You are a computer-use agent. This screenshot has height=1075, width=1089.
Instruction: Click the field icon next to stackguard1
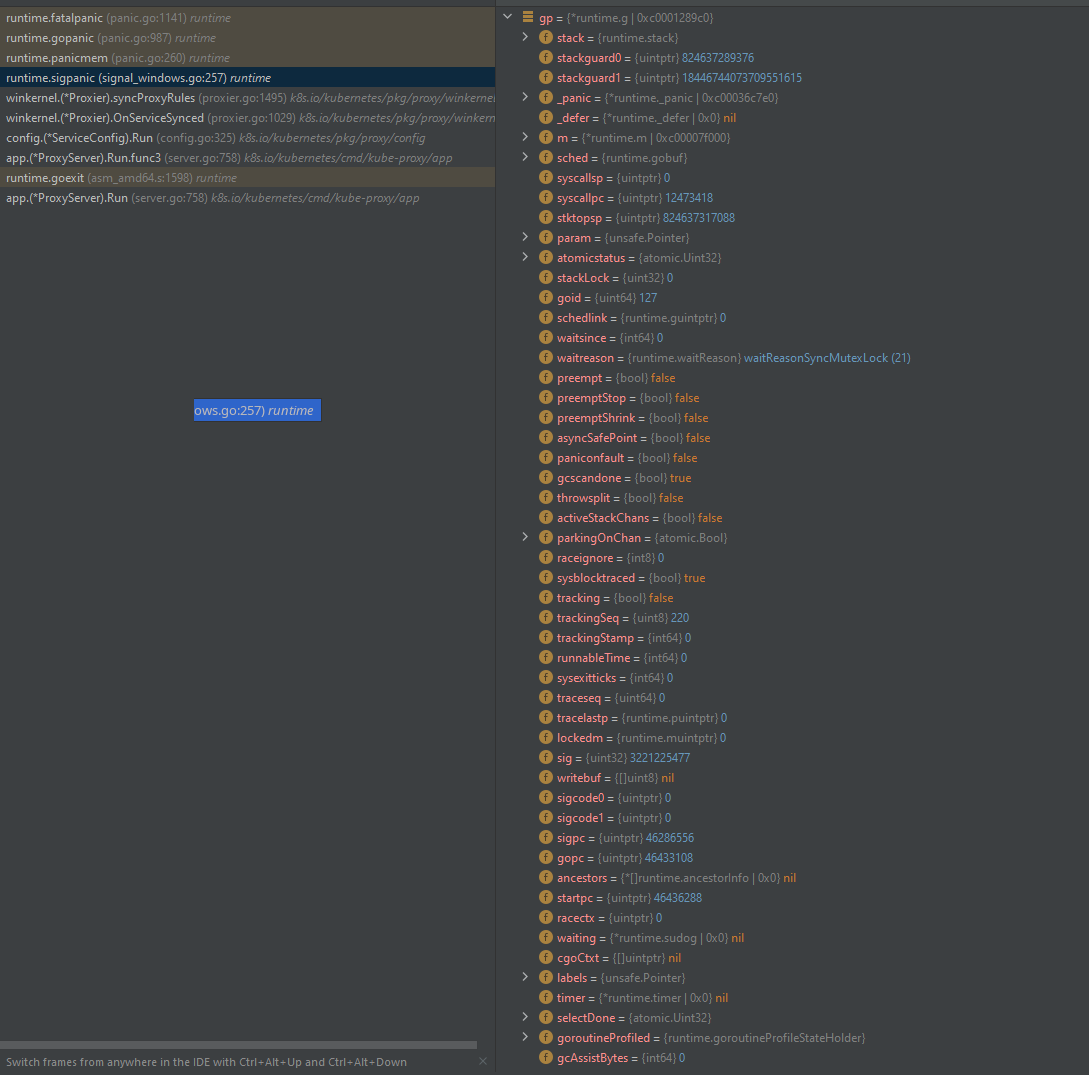tap(546, 78)
